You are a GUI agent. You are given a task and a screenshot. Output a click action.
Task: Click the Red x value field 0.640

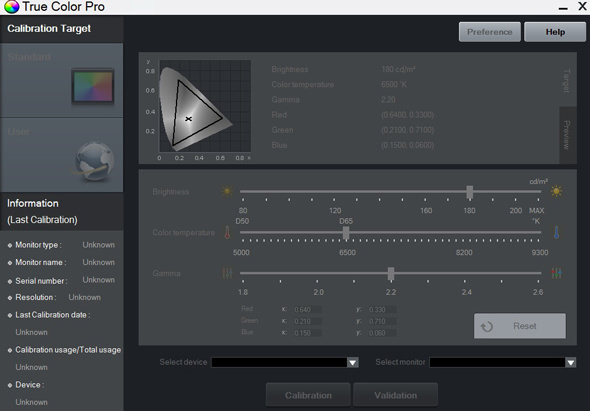click(x=307, y=309)
